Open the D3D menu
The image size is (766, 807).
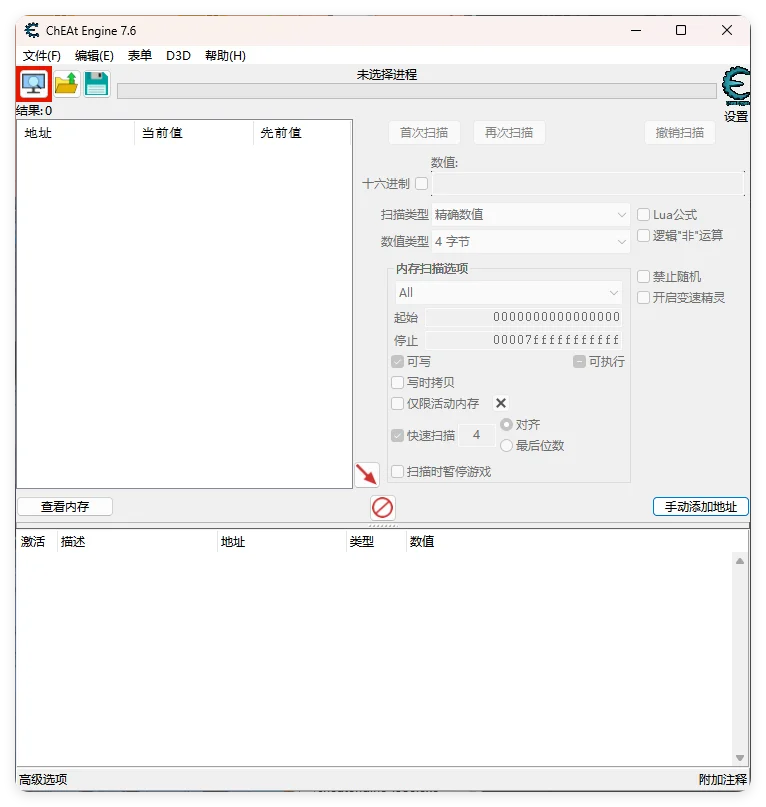178,56
